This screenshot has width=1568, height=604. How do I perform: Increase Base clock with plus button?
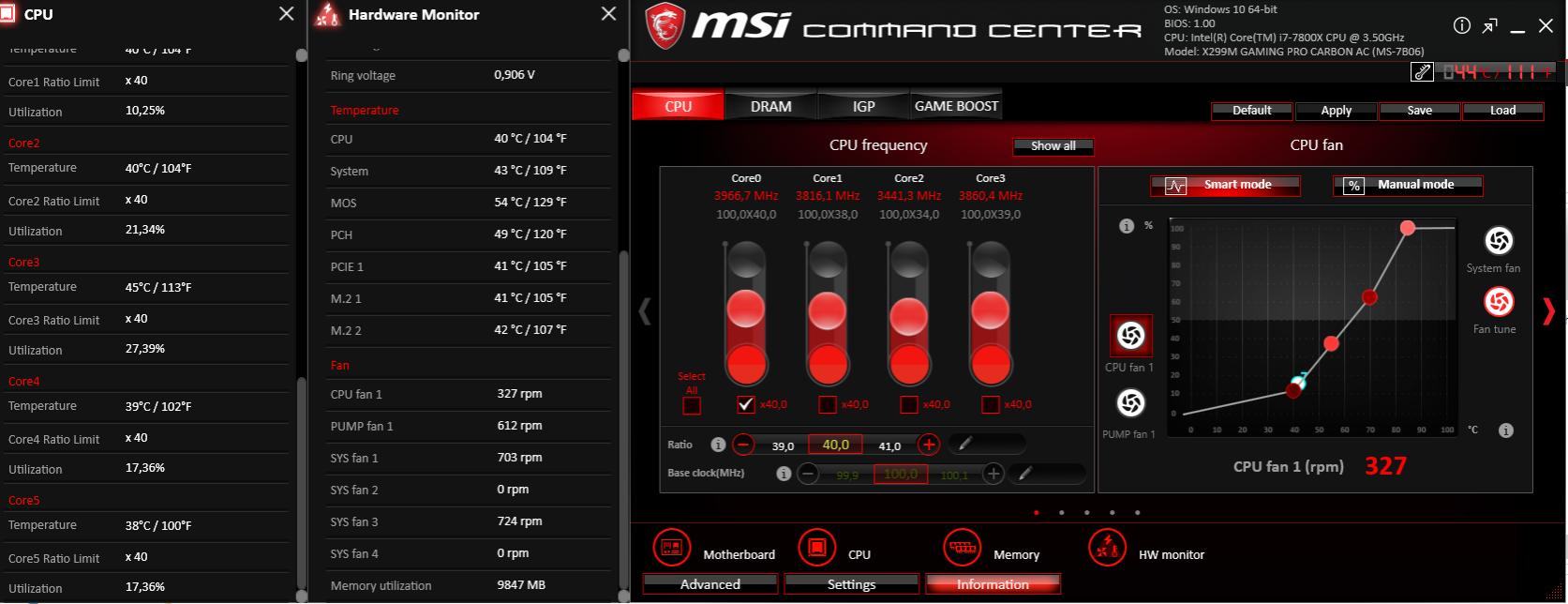click(993, 474)
